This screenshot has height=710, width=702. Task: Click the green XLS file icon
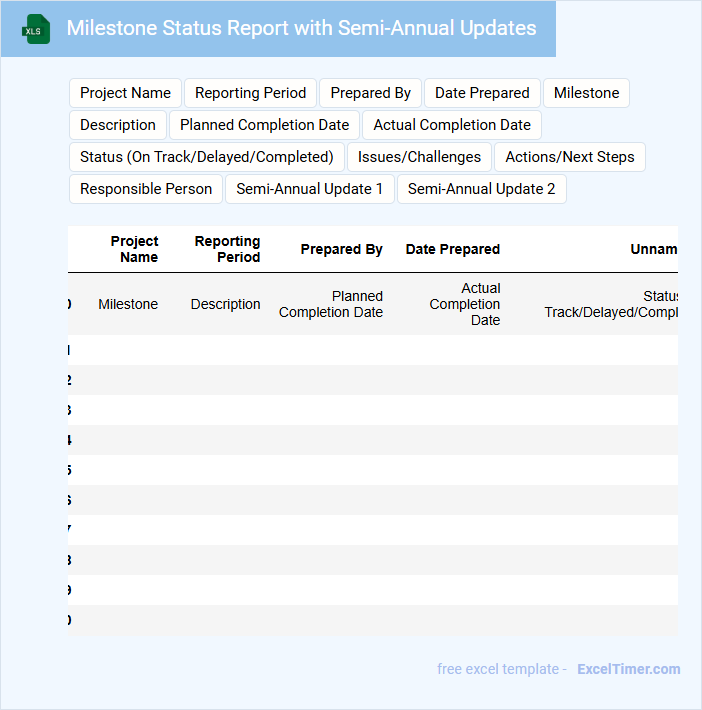pyautogui.click(x=37, y=29)
